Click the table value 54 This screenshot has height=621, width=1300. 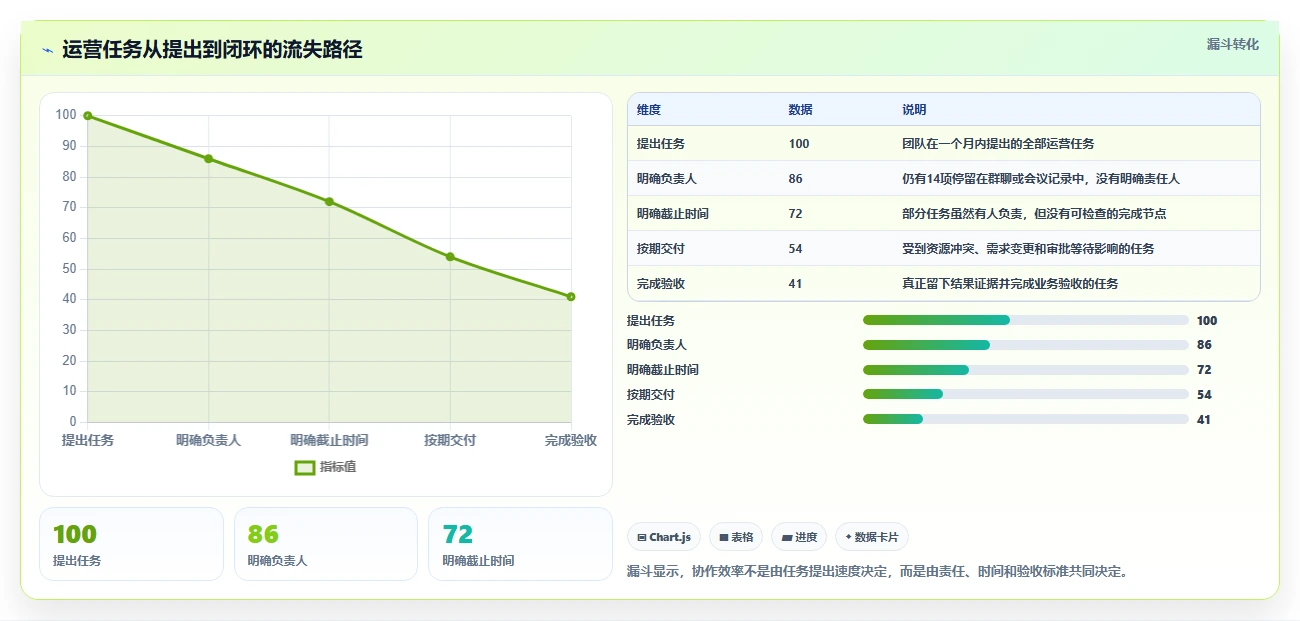coord(795,249)
